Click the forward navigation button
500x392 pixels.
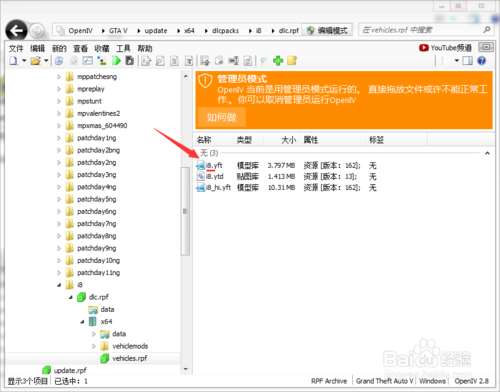37,32
